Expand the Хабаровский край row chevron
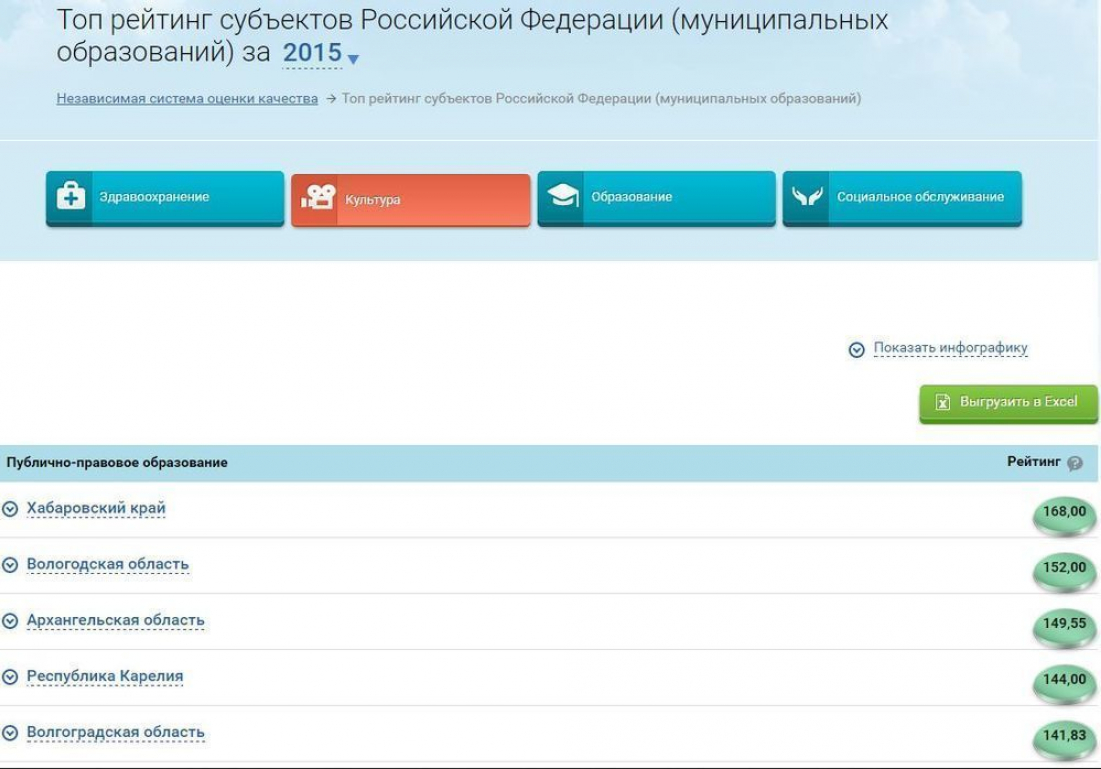 click(10, 509)
